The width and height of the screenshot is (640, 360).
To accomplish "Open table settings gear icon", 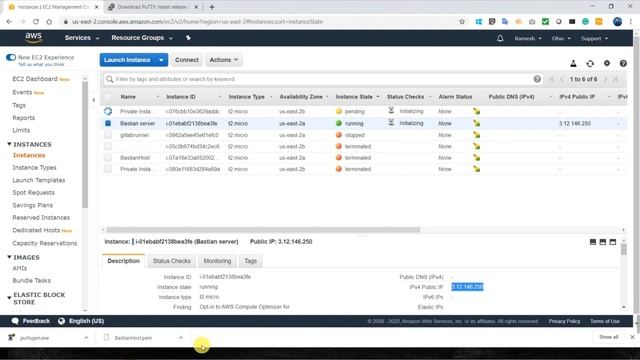I will click(607, 63).
